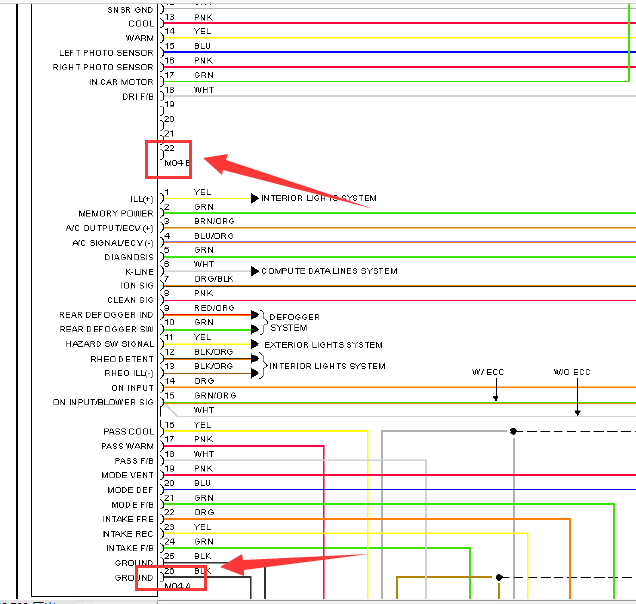Select the ION SIG label
636x604 pixels.
point(137,286)
